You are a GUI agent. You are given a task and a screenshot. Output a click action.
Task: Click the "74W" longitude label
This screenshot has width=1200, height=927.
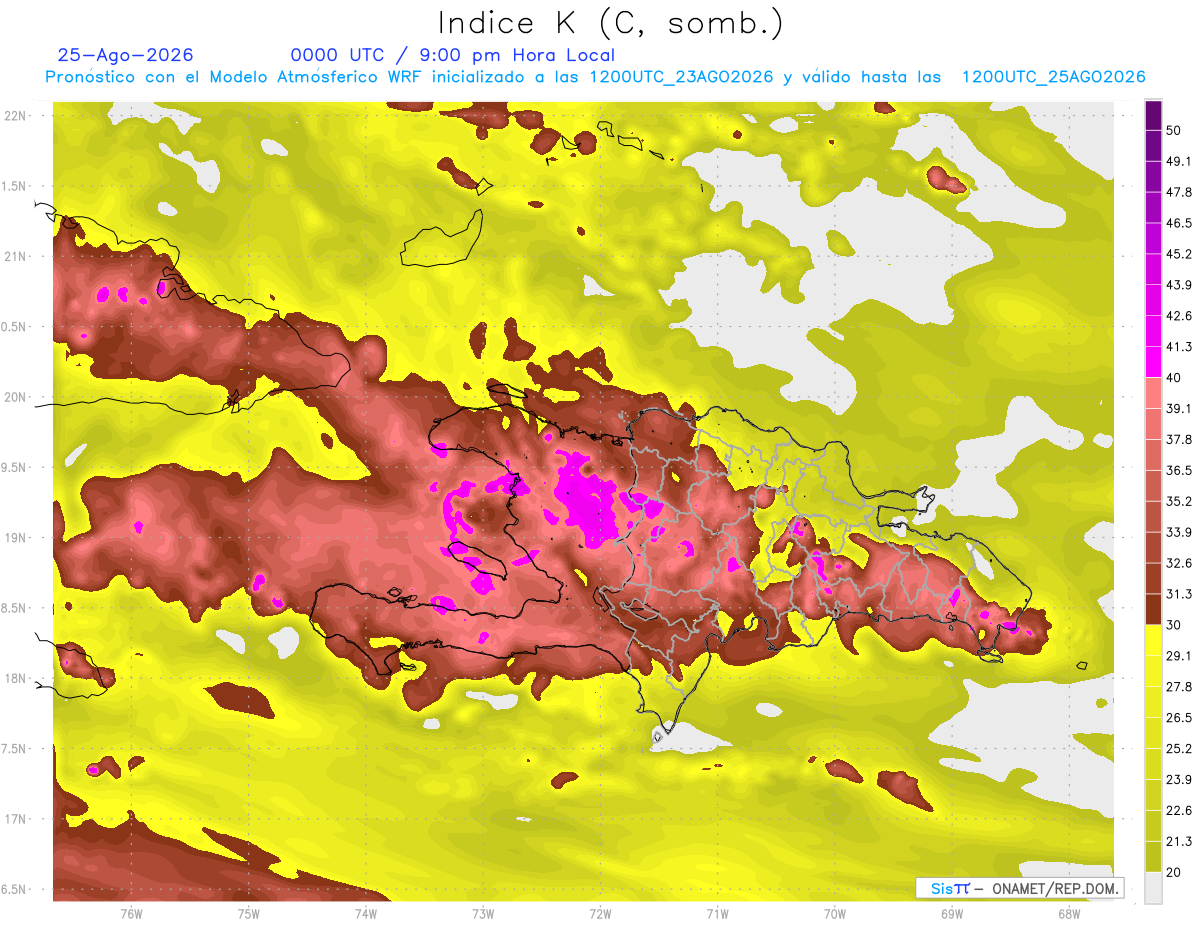[366, 914]
